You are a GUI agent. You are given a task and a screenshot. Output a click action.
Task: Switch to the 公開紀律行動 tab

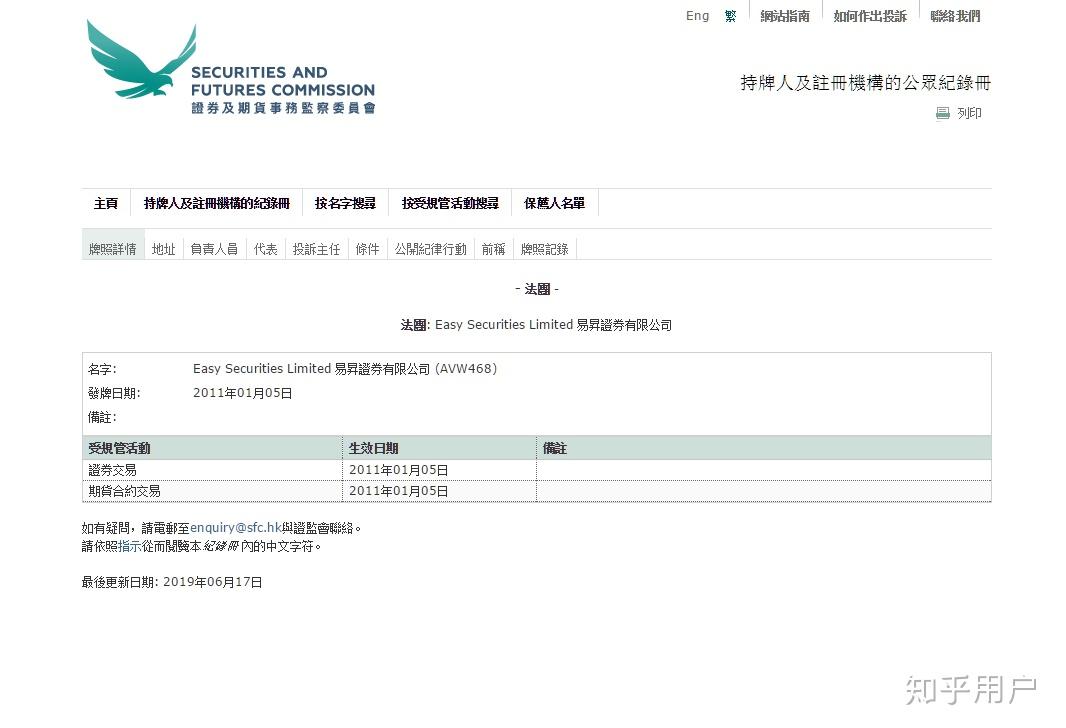coord(431,249)
